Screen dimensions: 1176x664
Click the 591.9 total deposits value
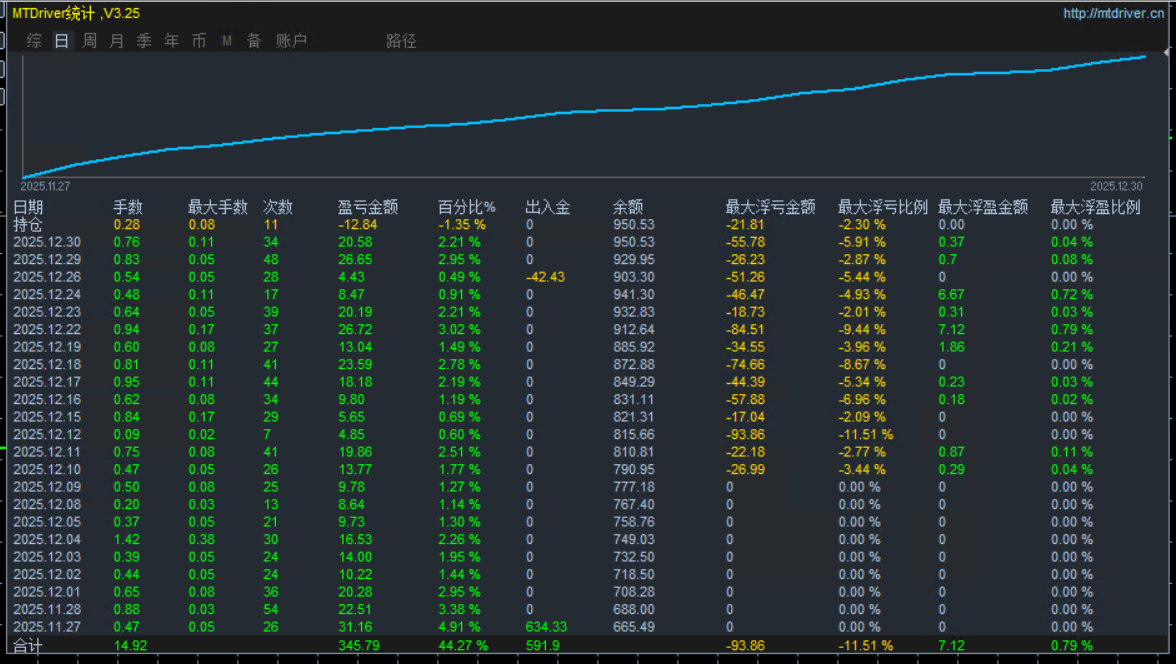click(x=542, y=645)
